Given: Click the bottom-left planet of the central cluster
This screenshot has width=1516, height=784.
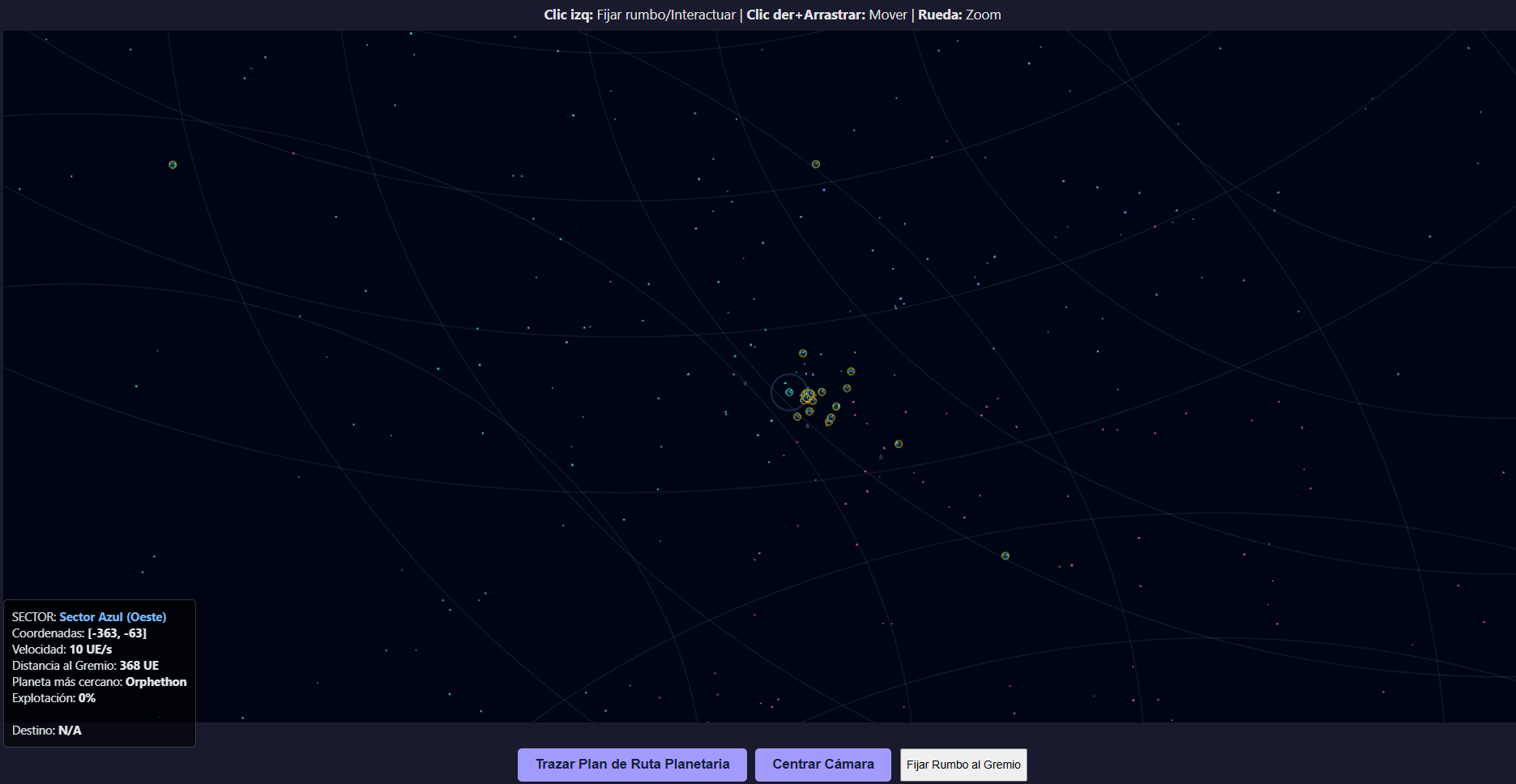Looking at the screenshot, I should 797,417.
